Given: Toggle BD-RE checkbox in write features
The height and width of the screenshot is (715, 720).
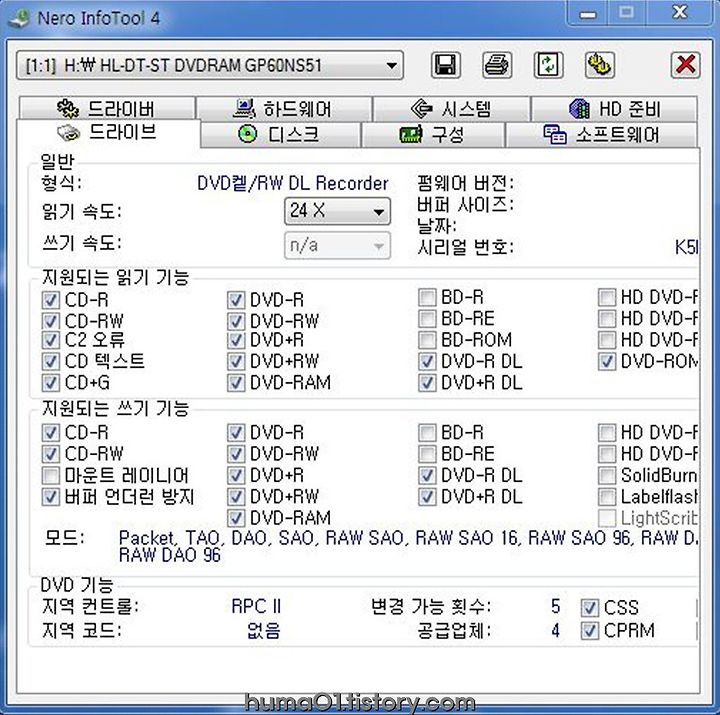Looking at the screenshot, I should coord(427,454).
